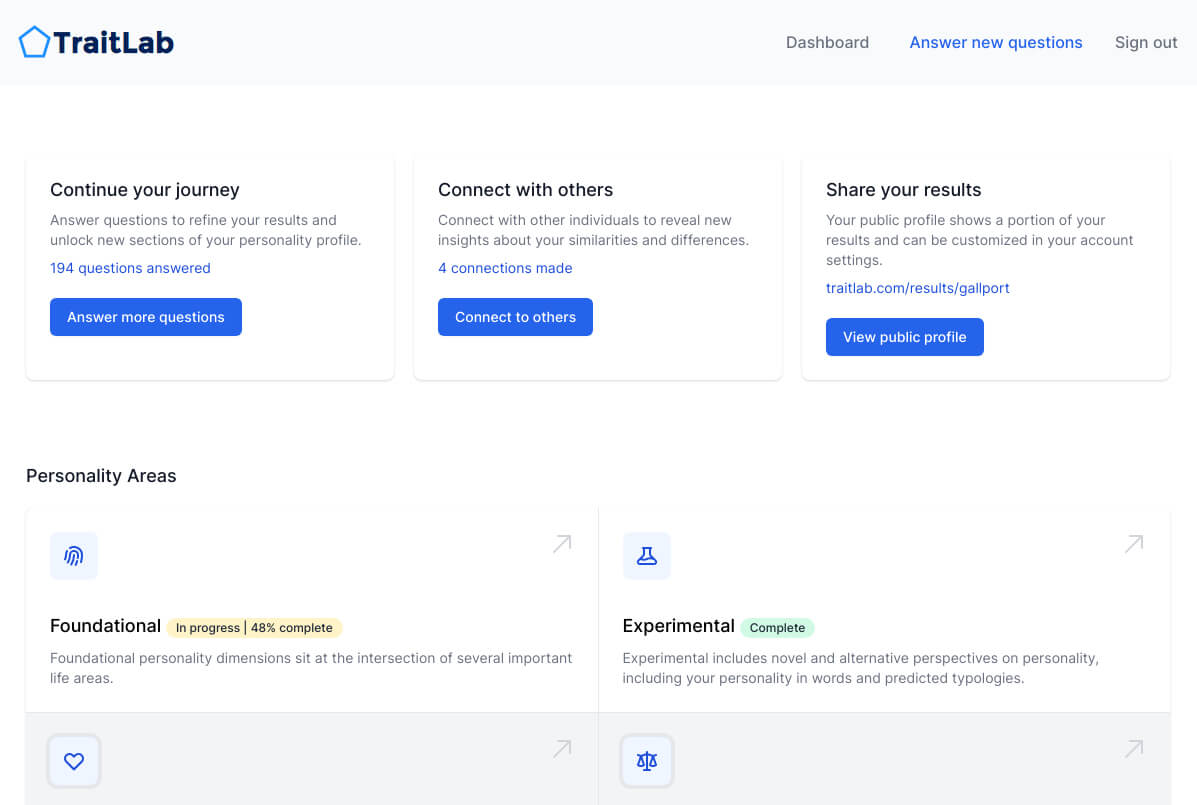Go to the Dashboard menu item

tap(827, 42)
